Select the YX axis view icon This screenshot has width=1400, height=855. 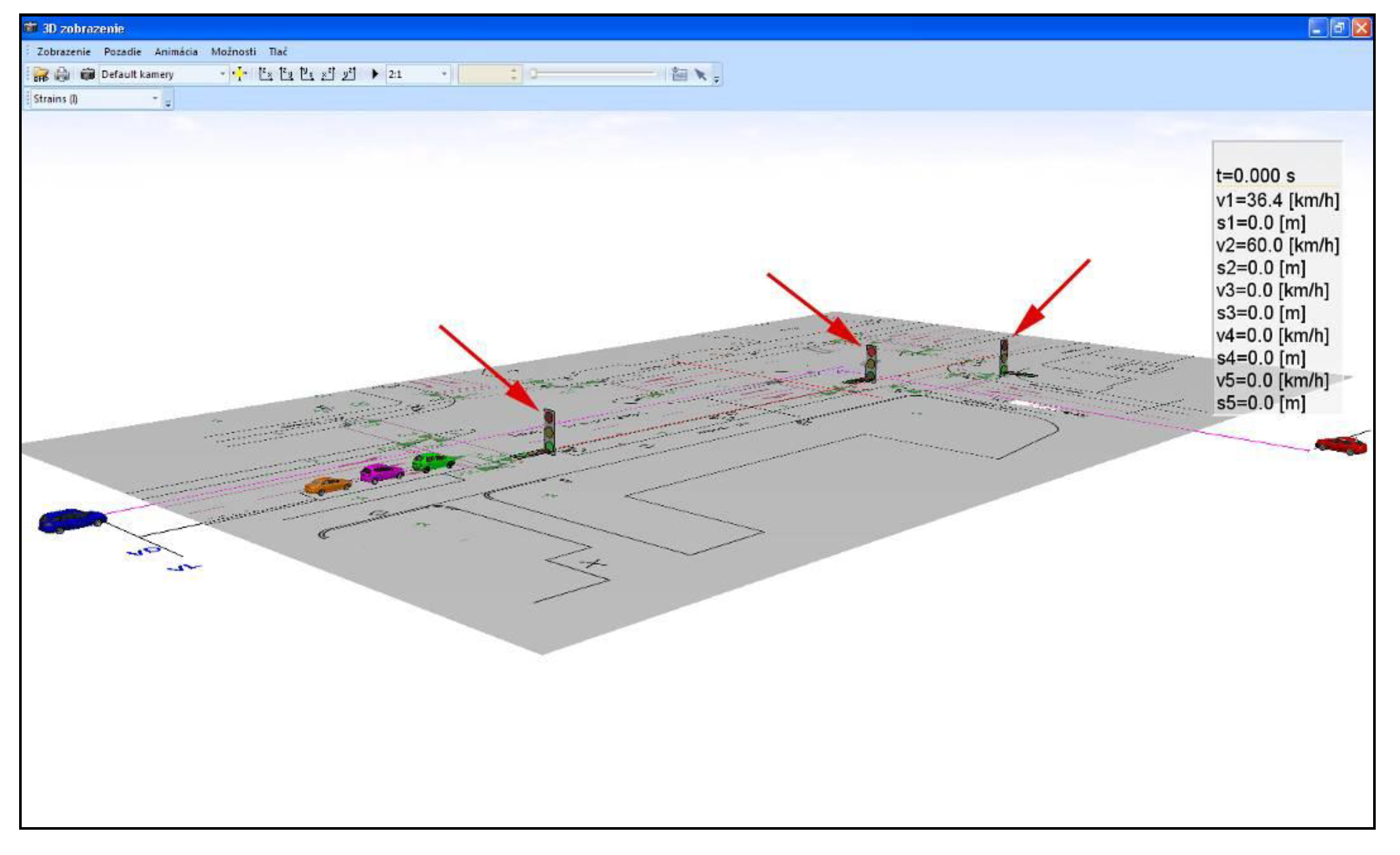[x=307, y=74]
